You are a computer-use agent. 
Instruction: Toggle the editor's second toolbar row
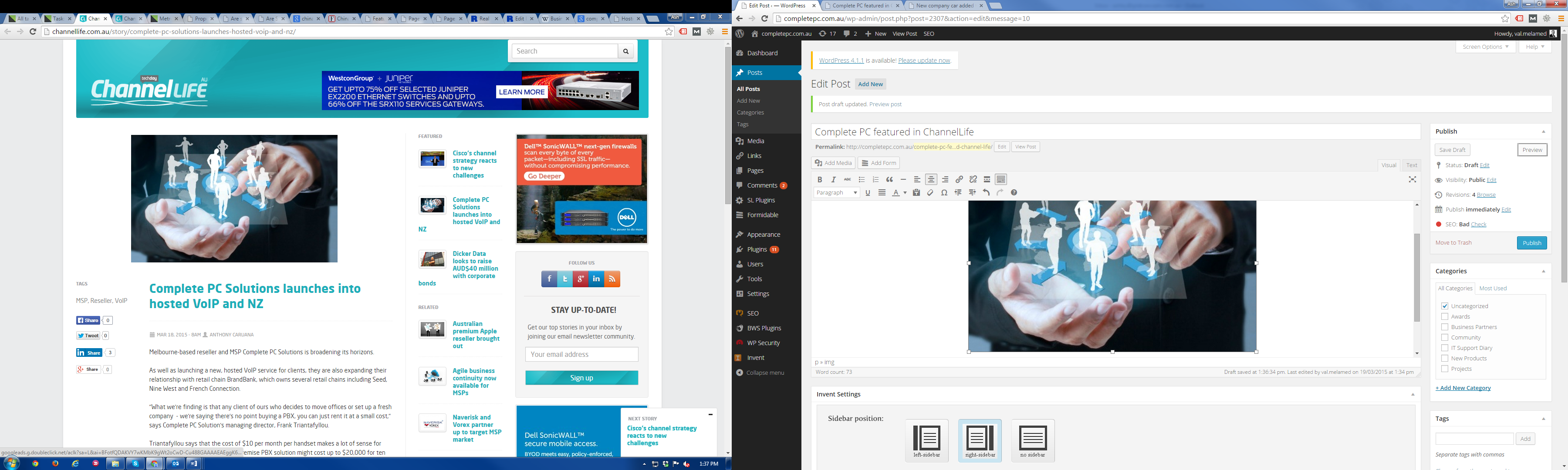click(x=1001, y=179)
